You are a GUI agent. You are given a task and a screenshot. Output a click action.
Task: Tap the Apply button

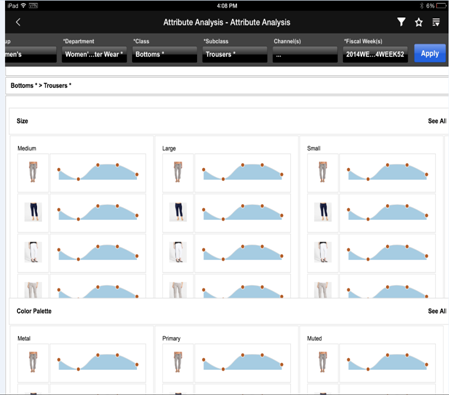430,53
